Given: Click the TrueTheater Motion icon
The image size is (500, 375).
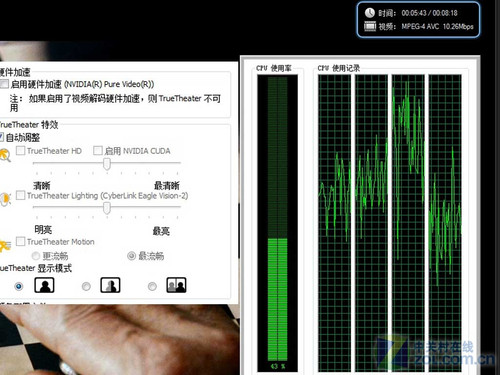Looking at the screenshot, I should [x=5, y=246].
